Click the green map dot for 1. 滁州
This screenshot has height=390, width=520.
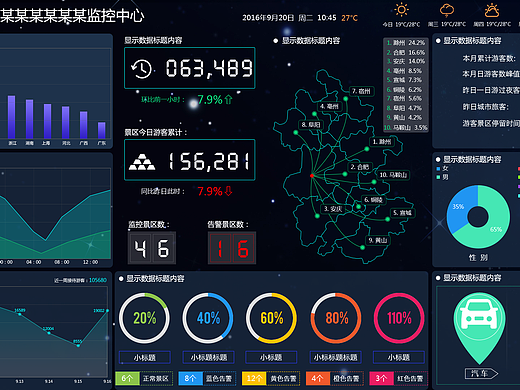tap(367, 149)
